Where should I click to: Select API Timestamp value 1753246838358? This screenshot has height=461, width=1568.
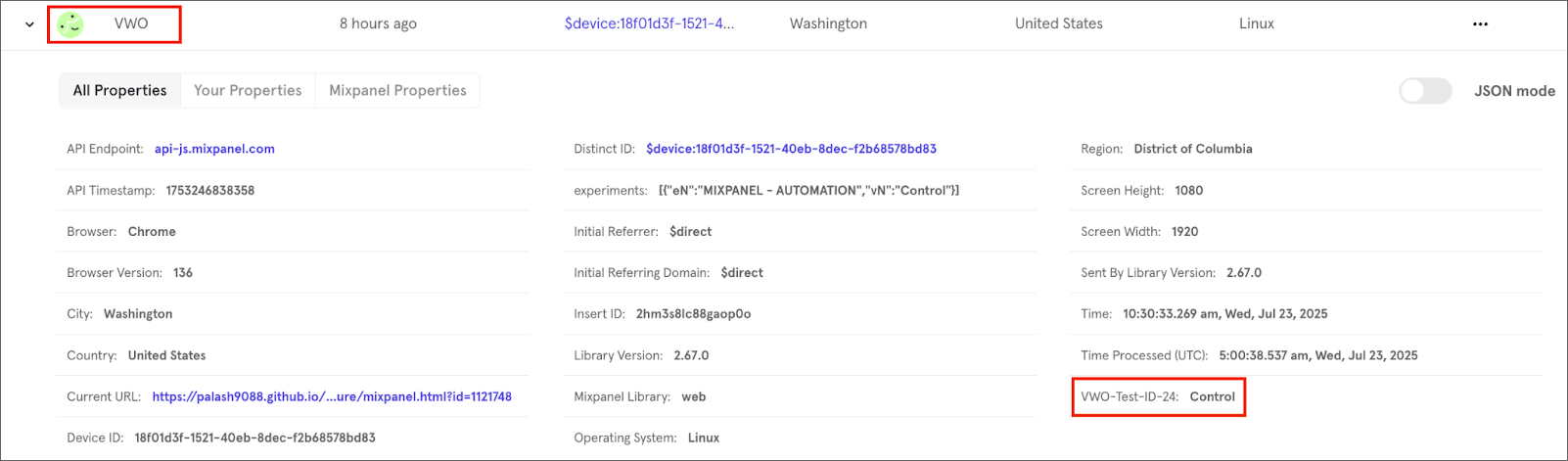pyautogui.click(x=210, y=190)
